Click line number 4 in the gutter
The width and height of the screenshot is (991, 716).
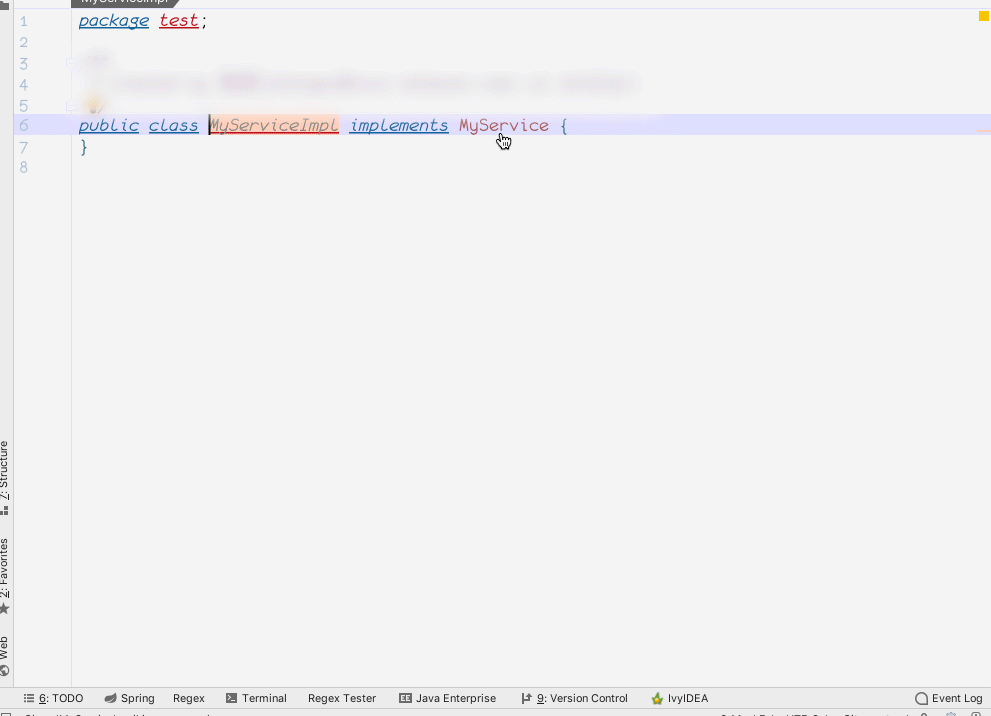click(x=23, y=85)
